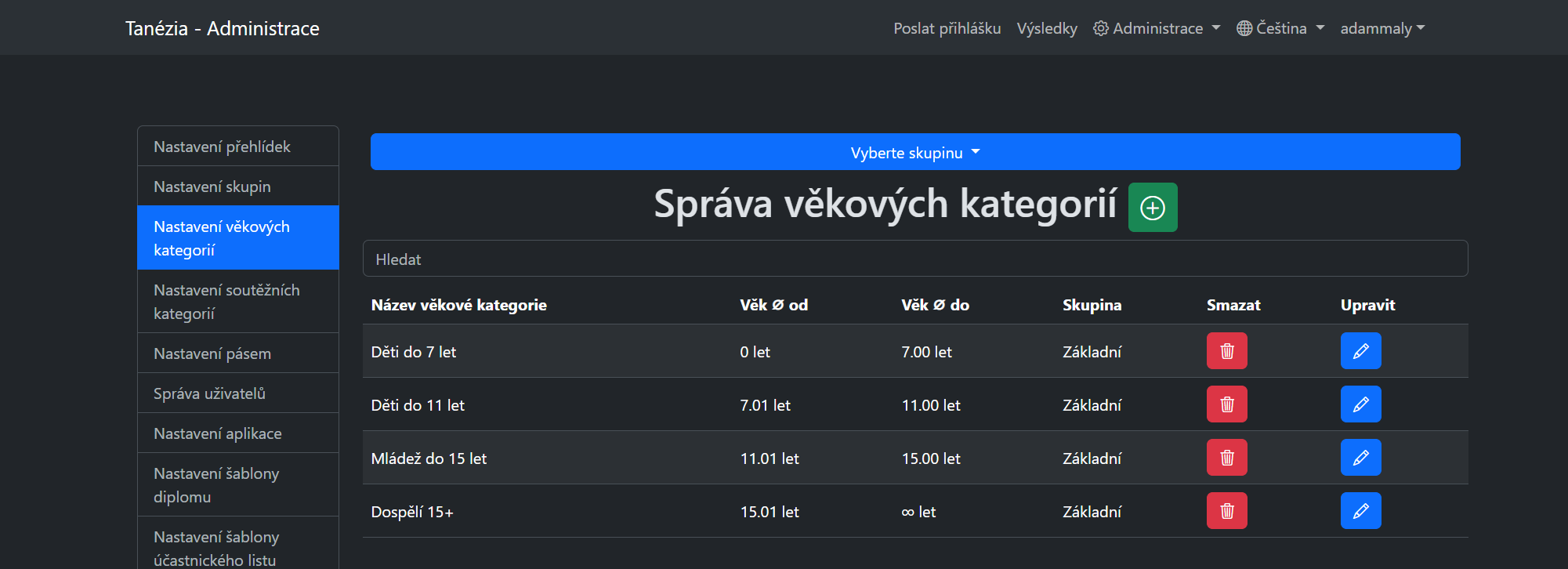Click the green add age category icon
This screenshot has width=1568, height=569.
click(1152, 208)
